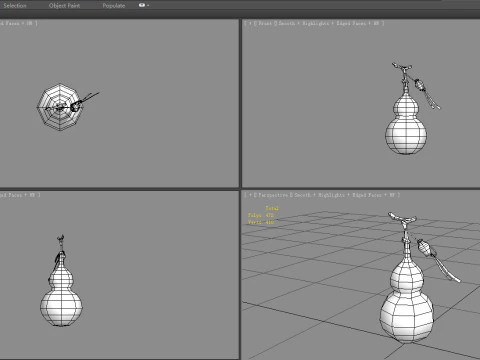Open the Object Paint ribbon tab
The height and width of the screenshot is (360, 480).
pyautogui.click(x=64, y=6)
